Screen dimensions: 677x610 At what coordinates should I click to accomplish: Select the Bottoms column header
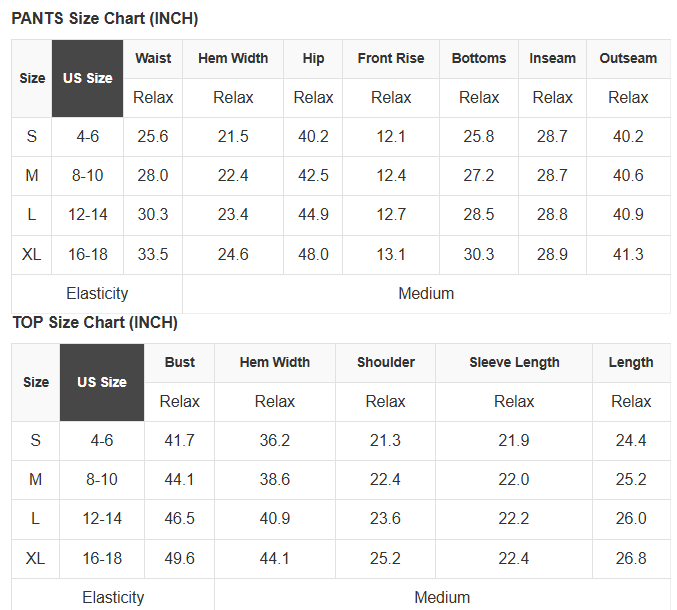(479, 59)
